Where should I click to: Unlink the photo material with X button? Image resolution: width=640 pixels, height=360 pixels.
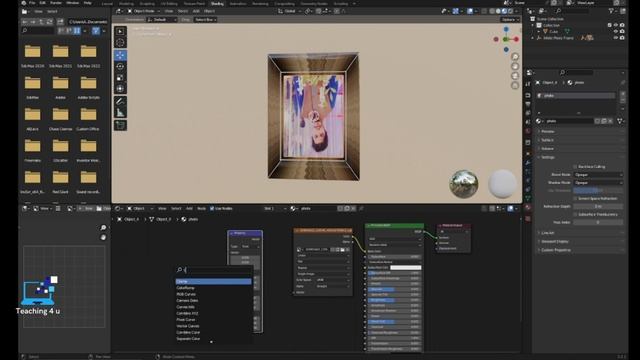tap(610, 121)
